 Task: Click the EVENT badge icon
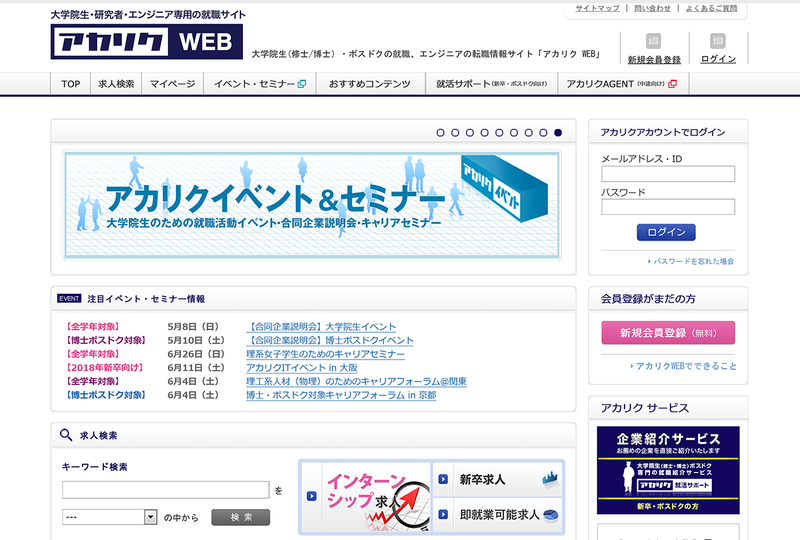tap(69, 299)
